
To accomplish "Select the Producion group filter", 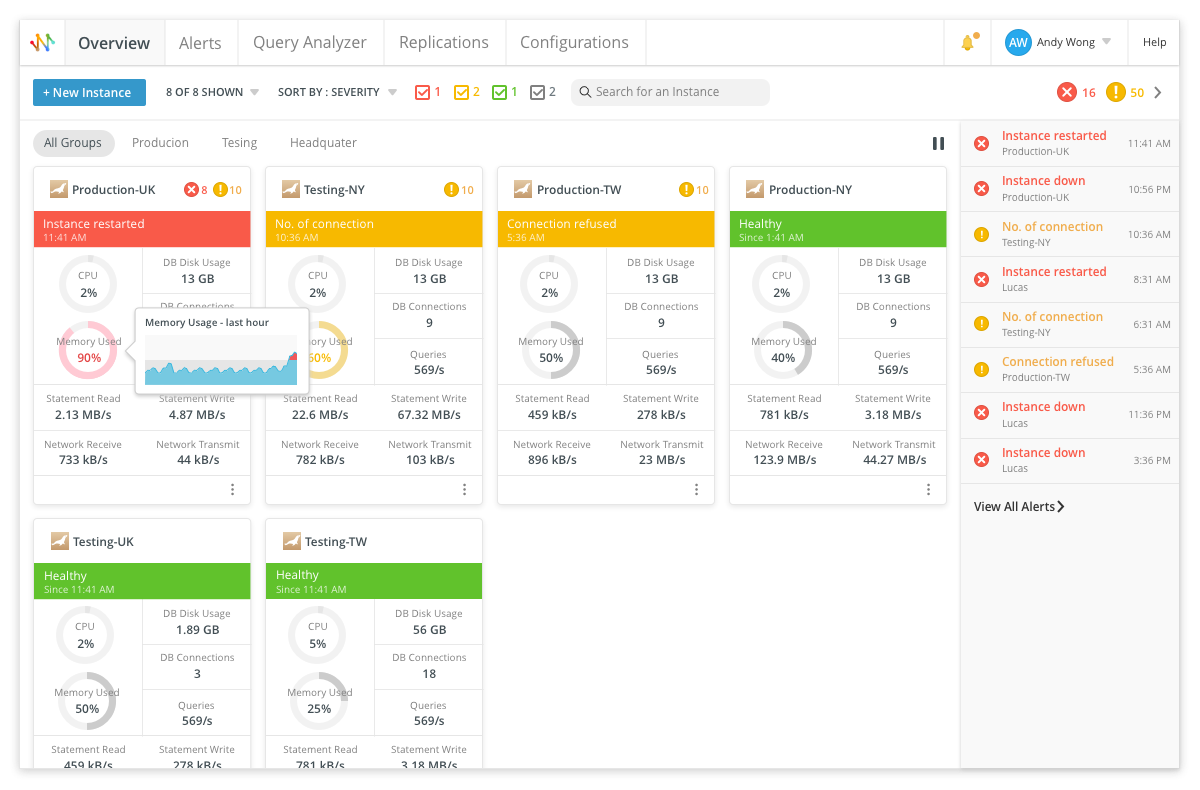I will [160, 143].
